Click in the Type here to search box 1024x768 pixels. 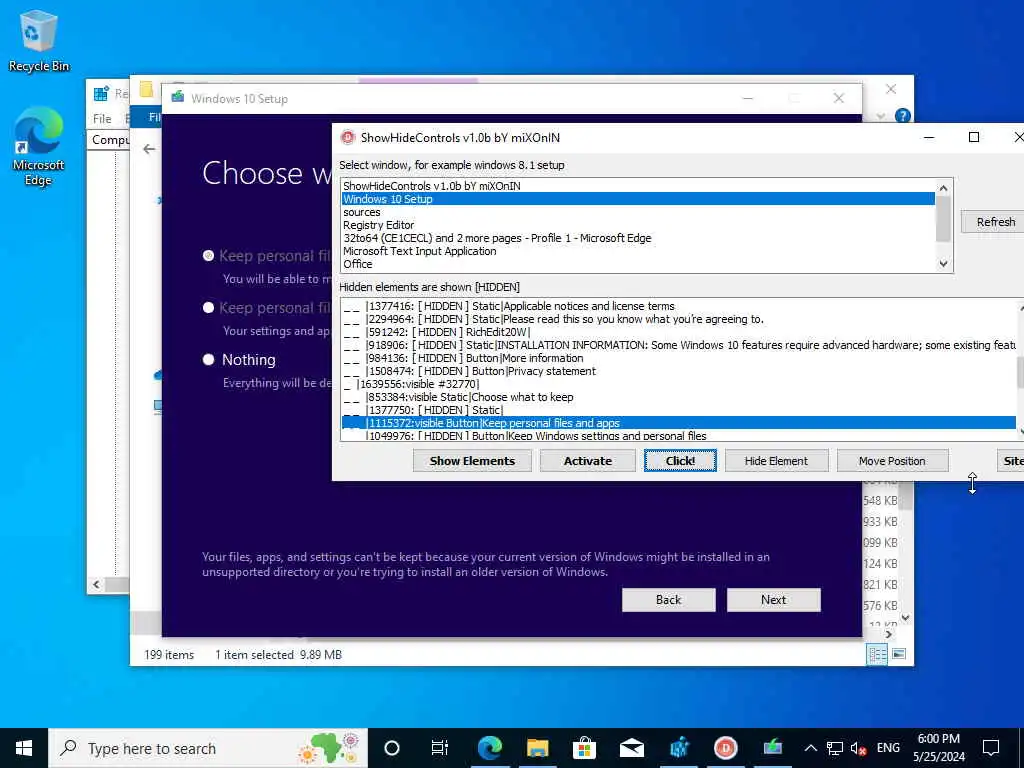point(209,748)
